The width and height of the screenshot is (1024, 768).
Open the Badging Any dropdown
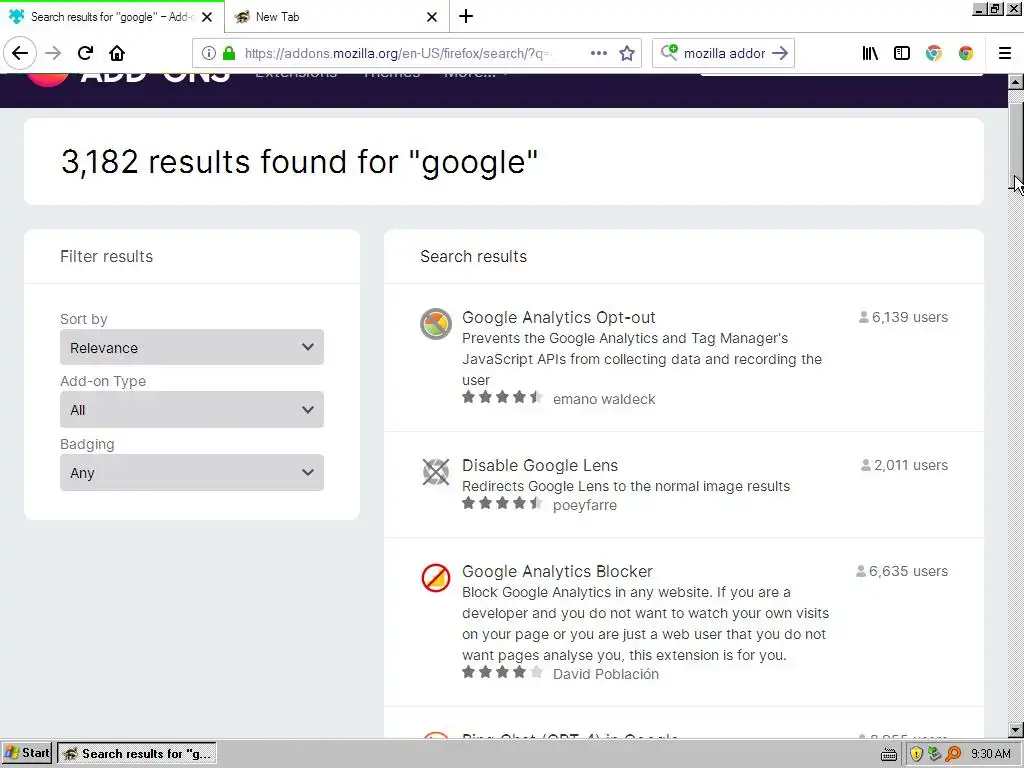[192, 472]
